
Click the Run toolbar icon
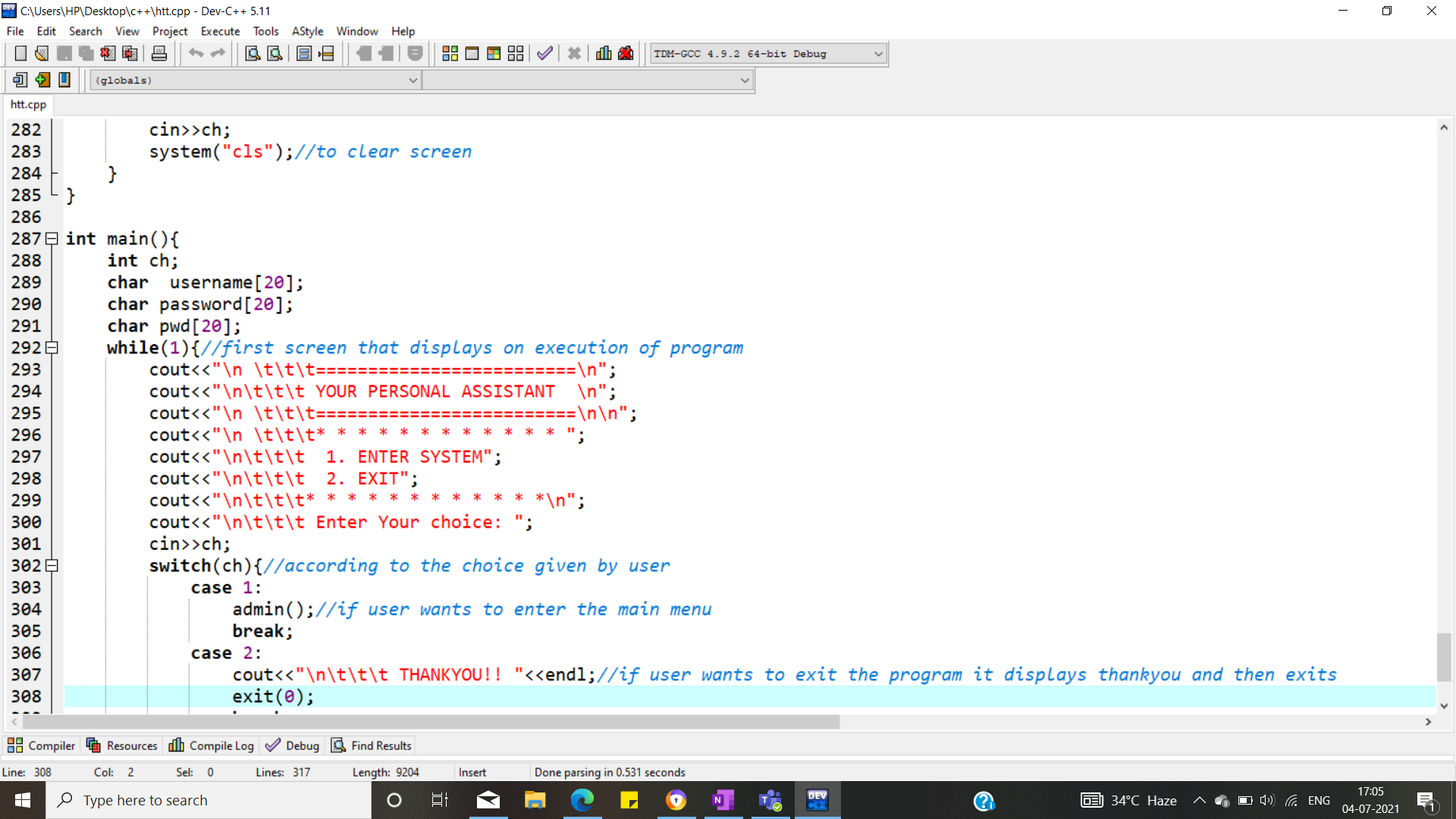pyautogui.click(x=472, y=53)
